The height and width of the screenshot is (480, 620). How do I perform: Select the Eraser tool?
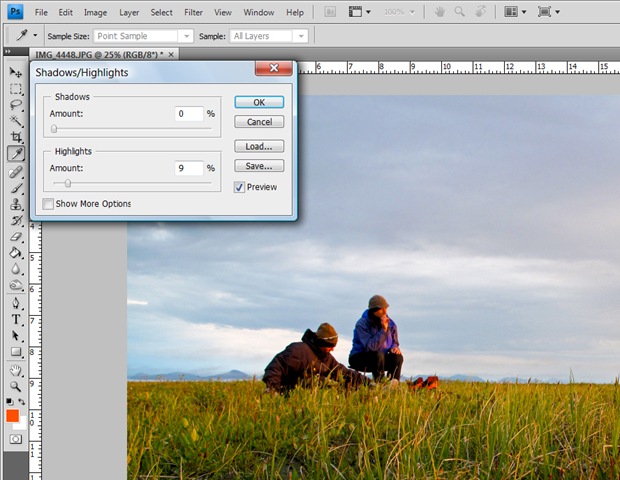[16, 237]
